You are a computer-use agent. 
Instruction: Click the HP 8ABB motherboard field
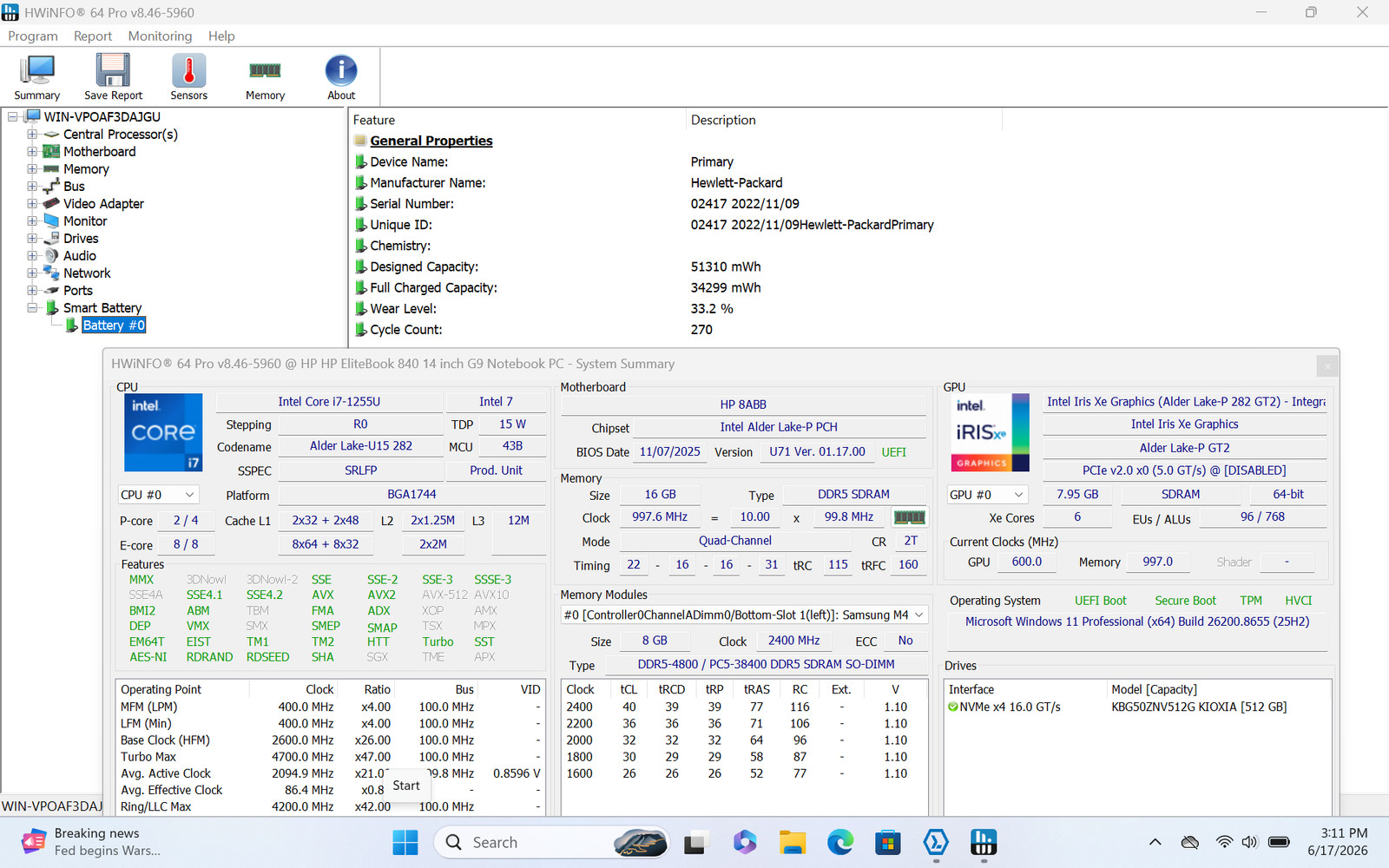pyautogui.click(x=743, y=404)
